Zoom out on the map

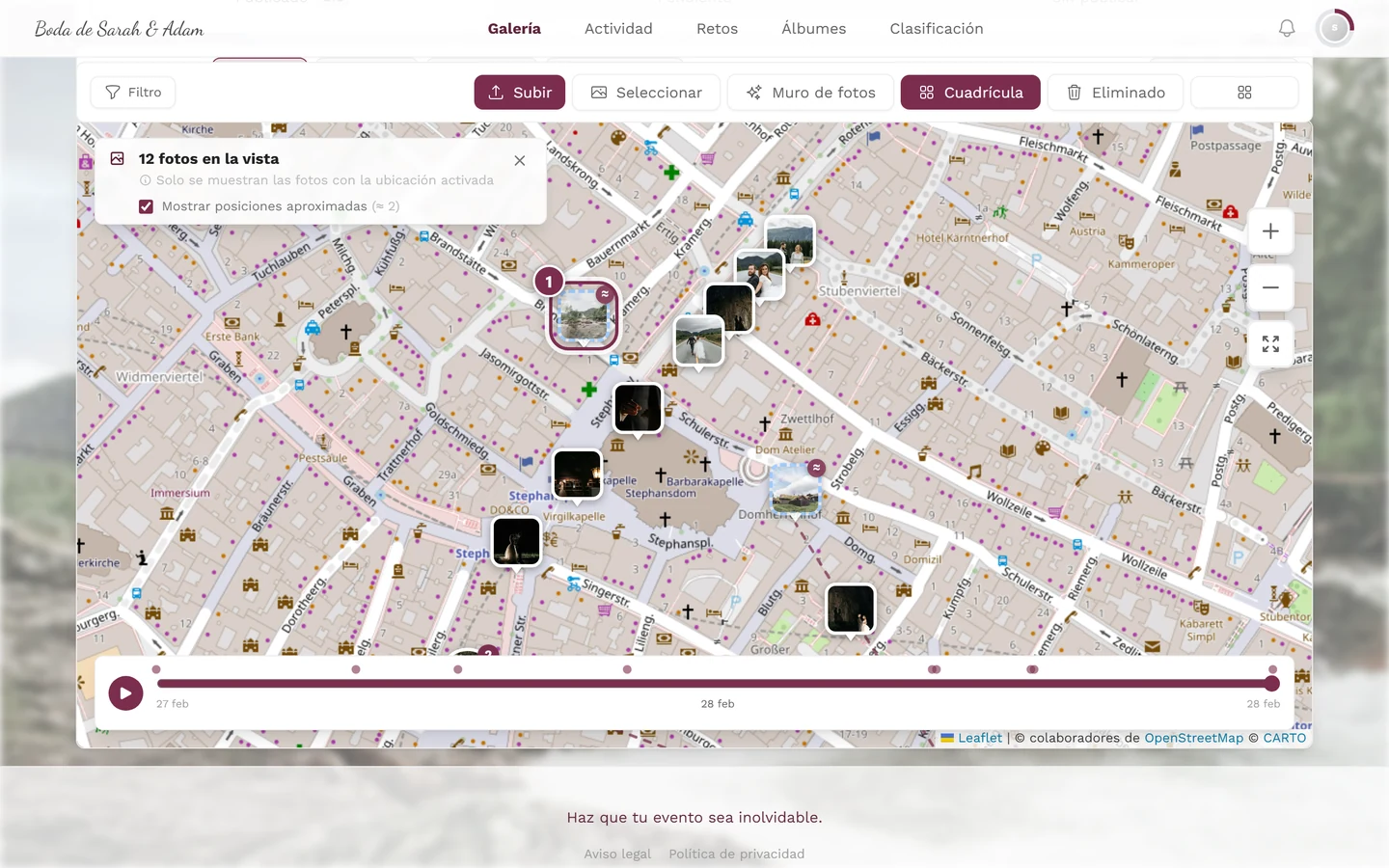1270,287
